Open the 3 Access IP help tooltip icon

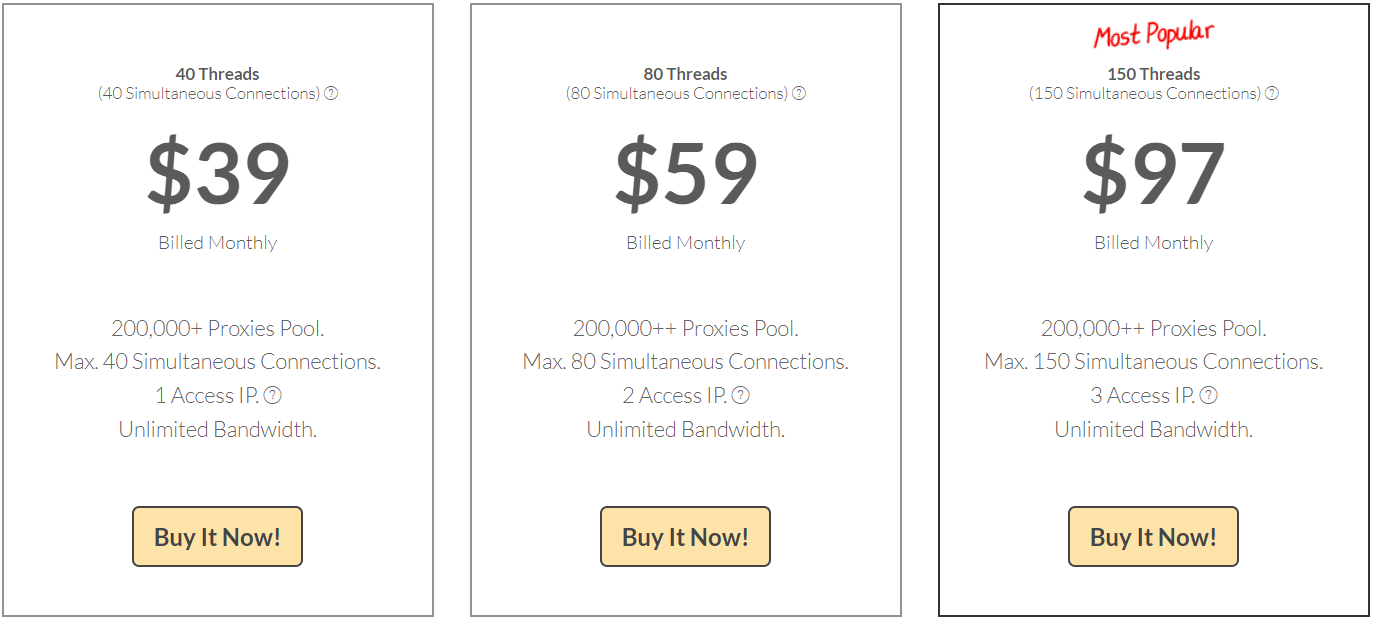pyautogui.click(x=1209, y=396)
